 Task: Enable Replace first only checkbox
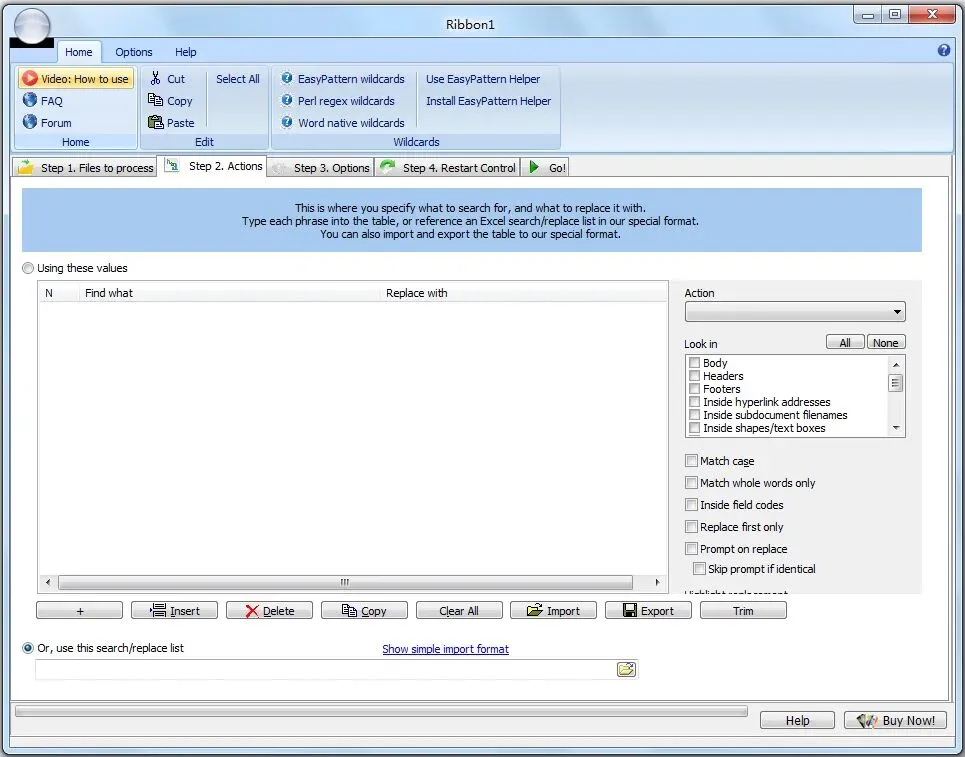coord(691,527)
